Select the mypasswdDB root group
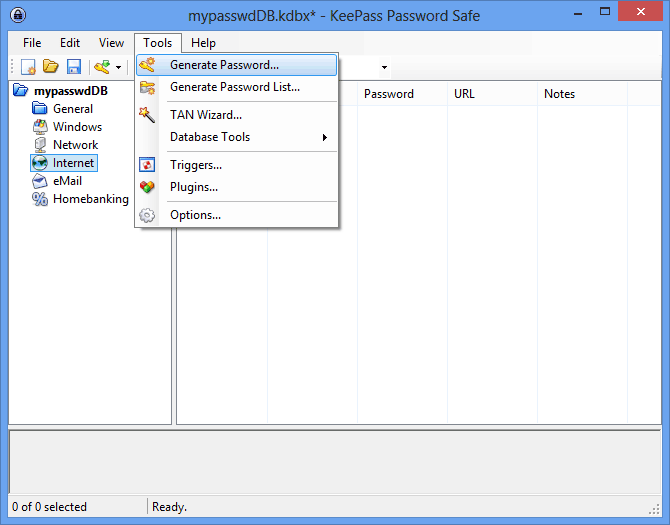 pos(71,91)
